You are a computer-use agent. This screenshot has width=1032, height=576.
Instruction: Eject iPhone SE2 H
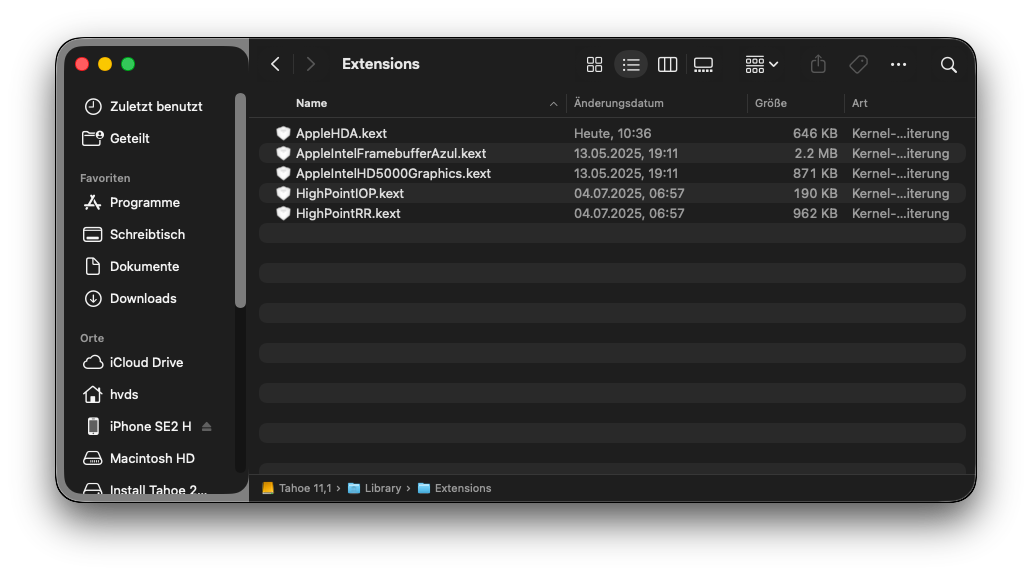click(x=207, y=427)
